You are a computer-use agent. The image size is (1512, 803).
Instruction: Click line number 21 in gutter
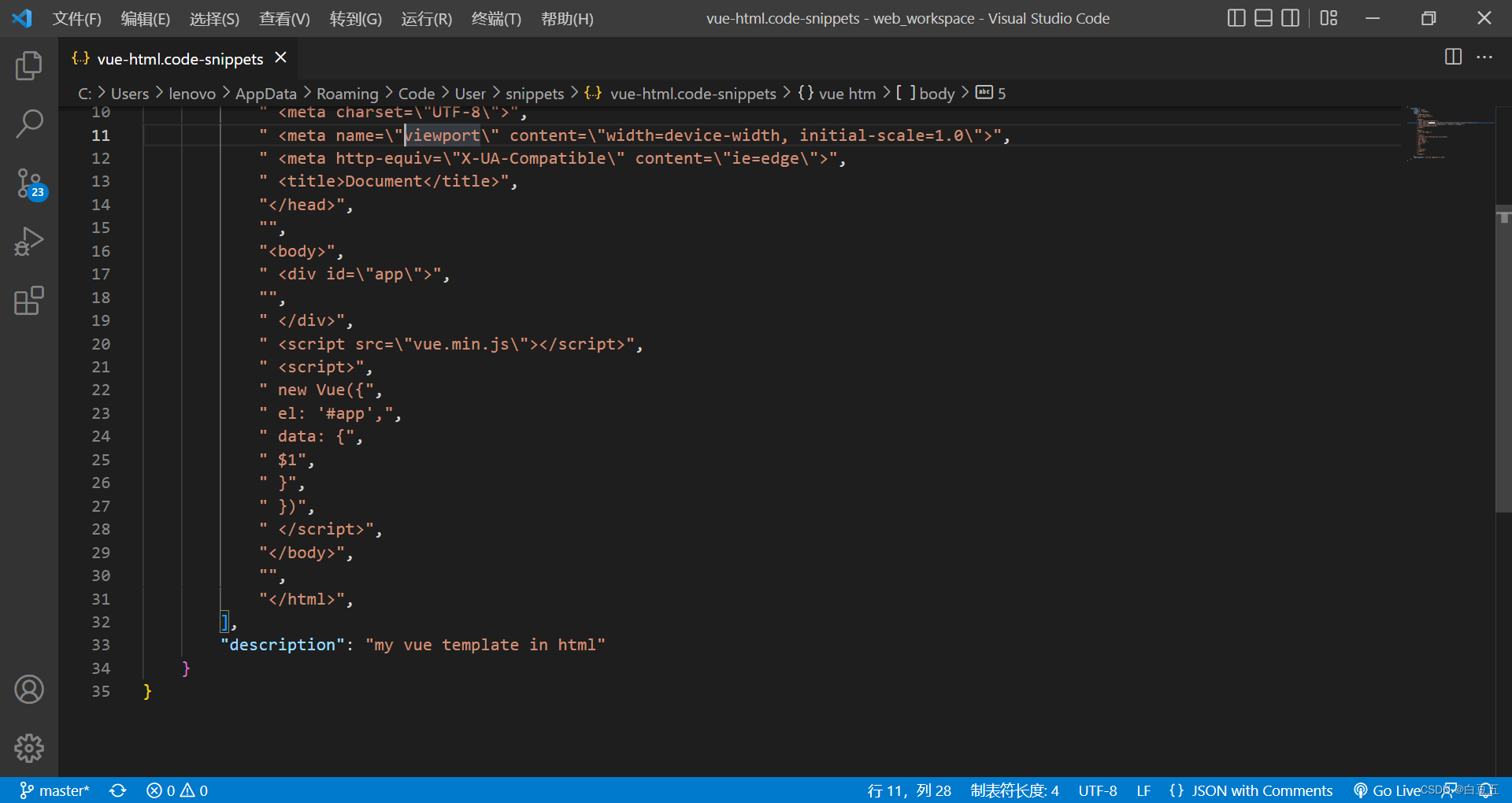[101, 367]
